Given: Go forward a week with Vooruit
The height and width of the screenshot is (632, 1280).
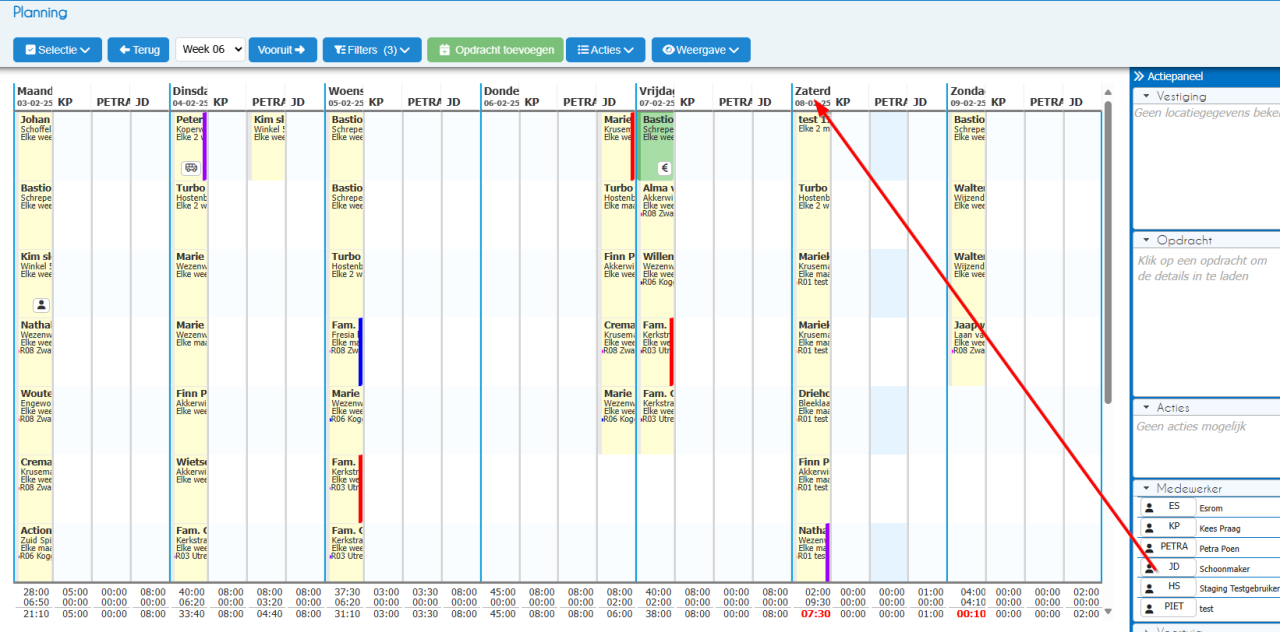Looking at the screenshot, I should (x=283, y=50).
